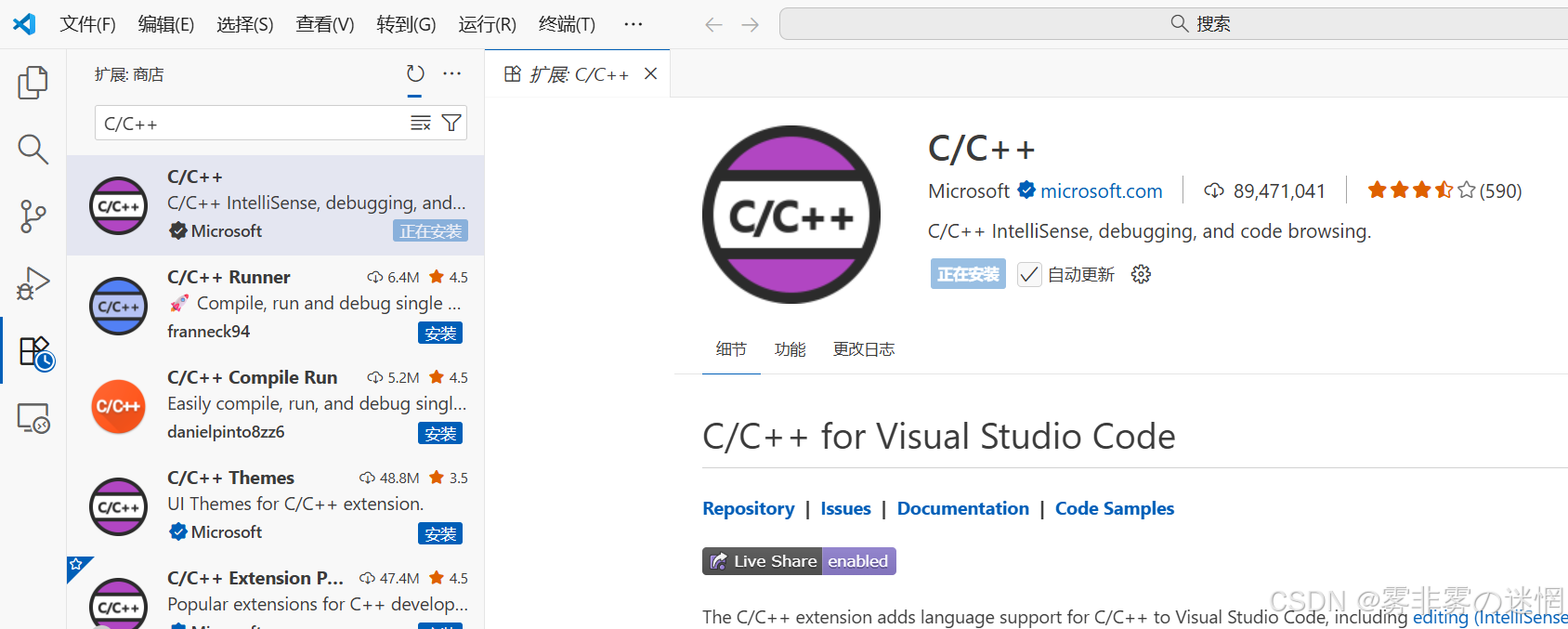Click installing badge on C/C++ list item
1568x629 pixels.
pos(431,230)
